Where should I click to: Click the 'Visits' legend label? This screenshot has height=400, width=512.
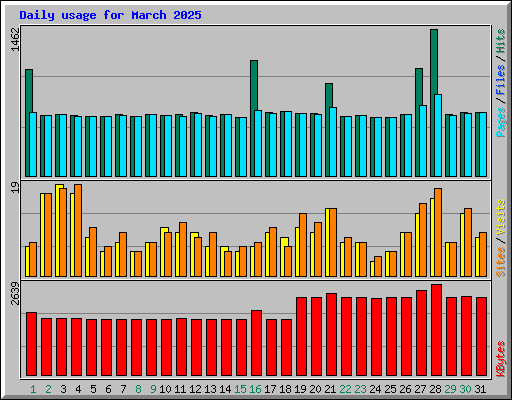pos(501,218)
